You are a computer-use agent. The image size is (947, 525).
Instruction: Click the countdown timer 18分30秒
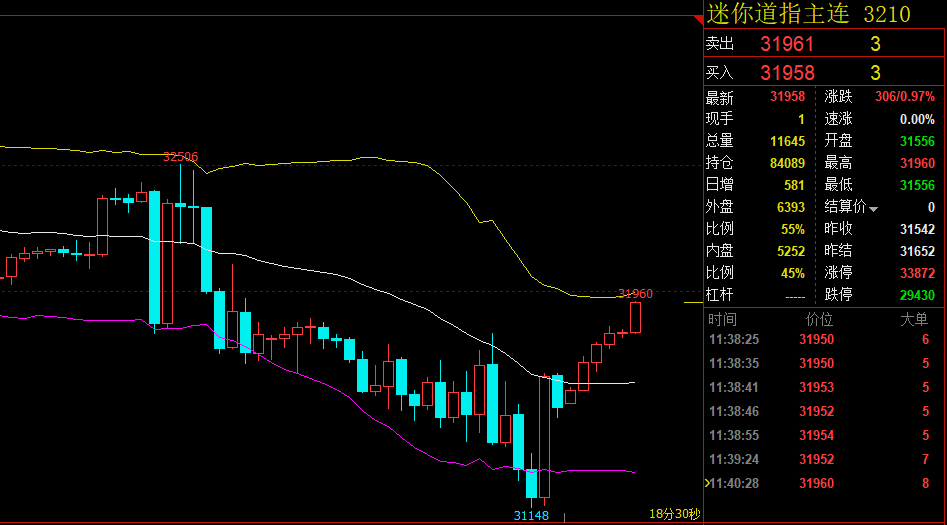[675, 514]
